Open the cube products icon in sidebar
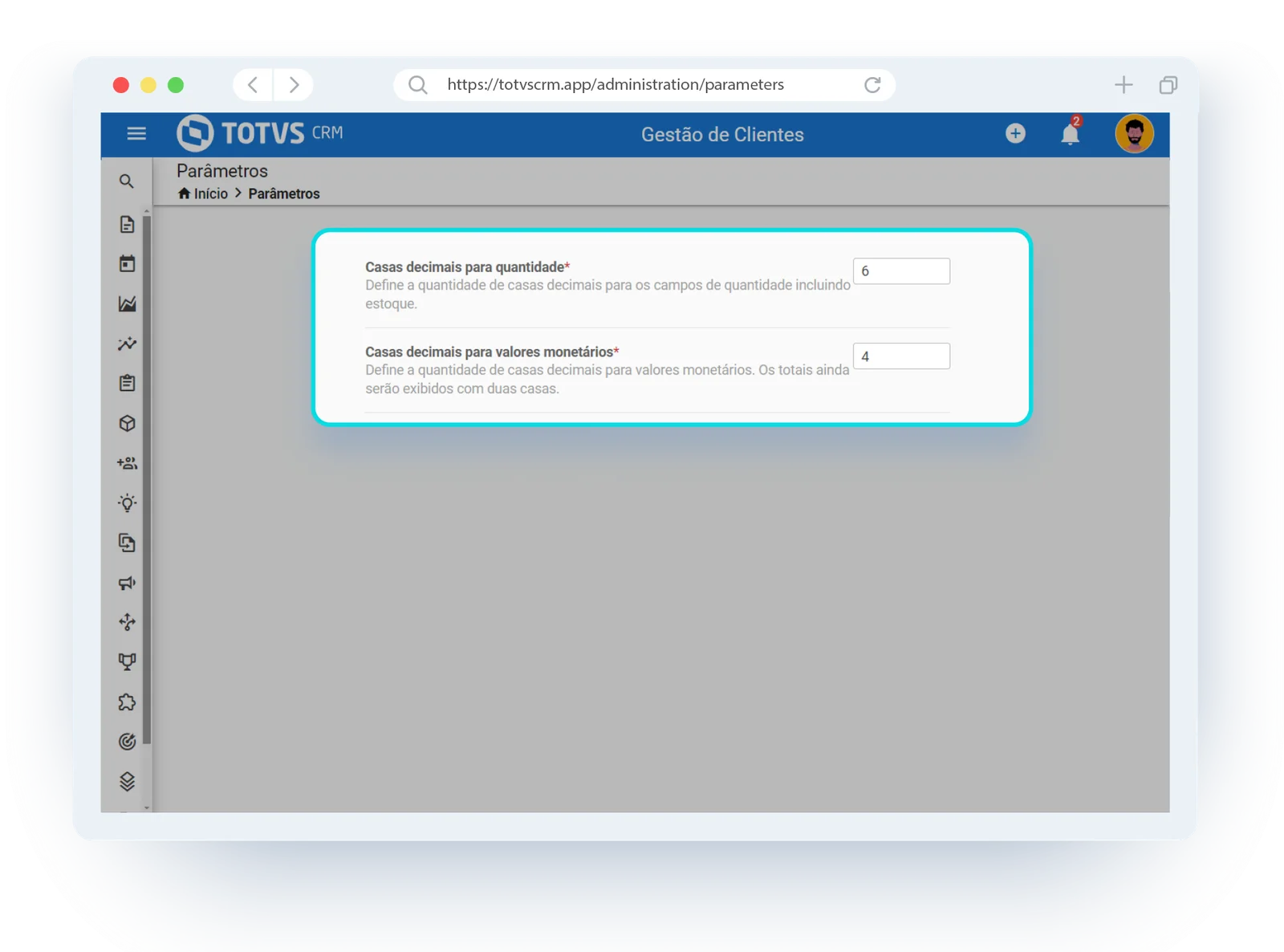The image size is (1284, 952). click(x=127, y=423)
